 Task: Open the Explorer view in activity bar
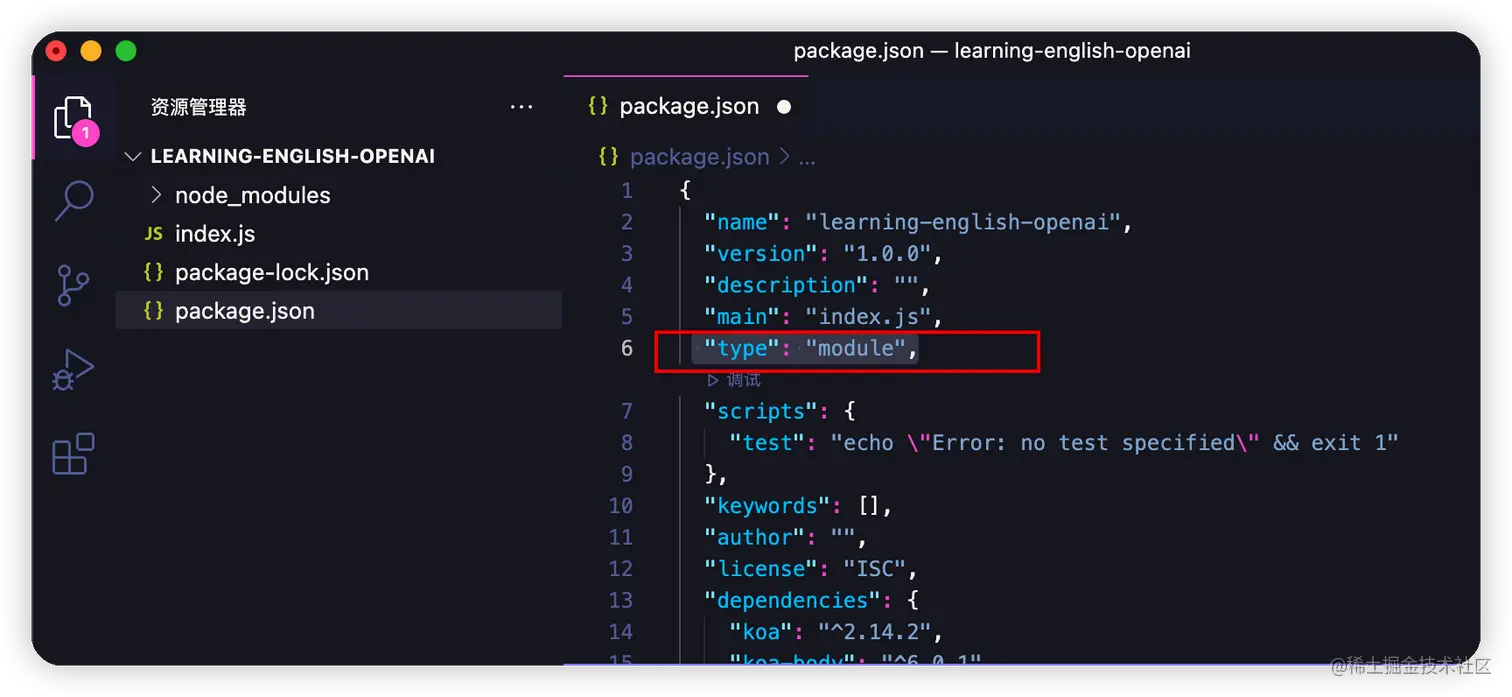click(73, 118)
